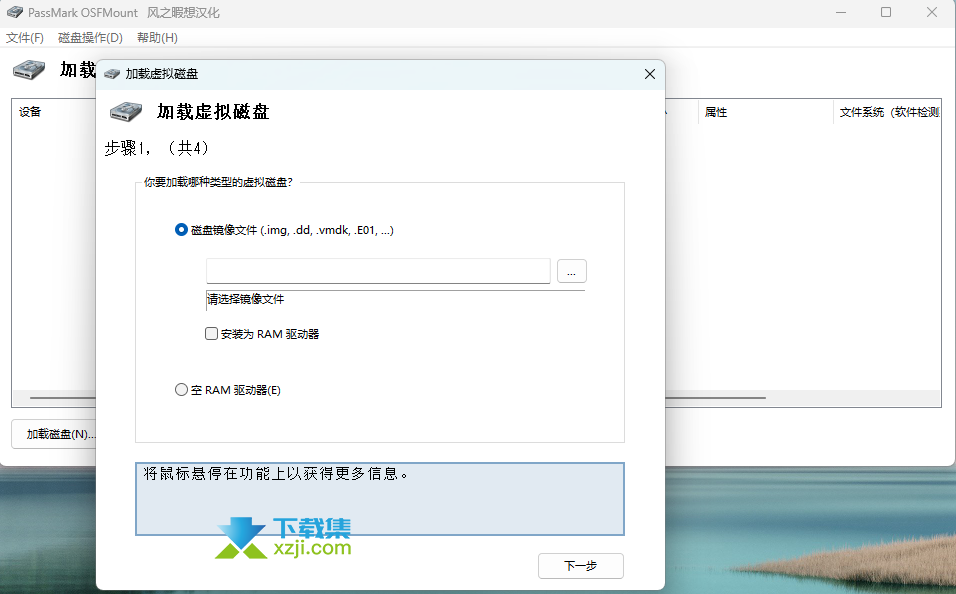
Task: Click the large disk icon beside 加载虚拟磁盘 heading
Action: [126, 112]
